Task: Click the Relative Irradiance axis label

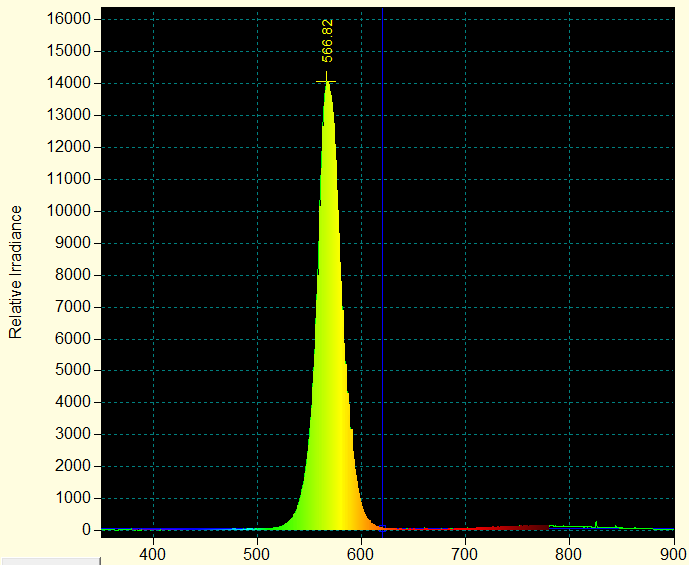Action: [16, 271]
